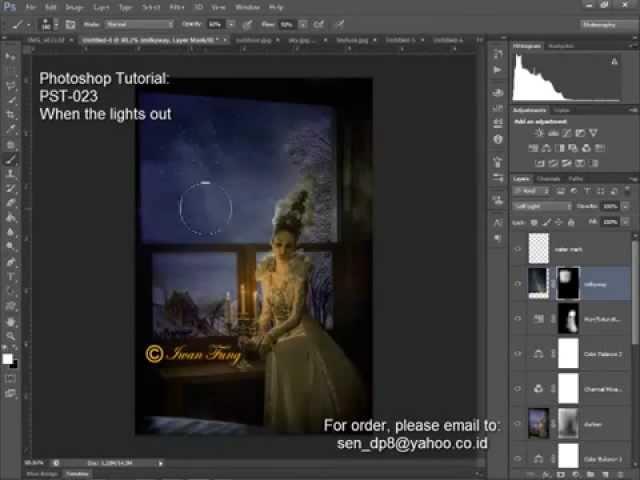This screenshot has height=480, width=640.
Task: Click Lock image pixels brush icon
Action: point(546,222)
